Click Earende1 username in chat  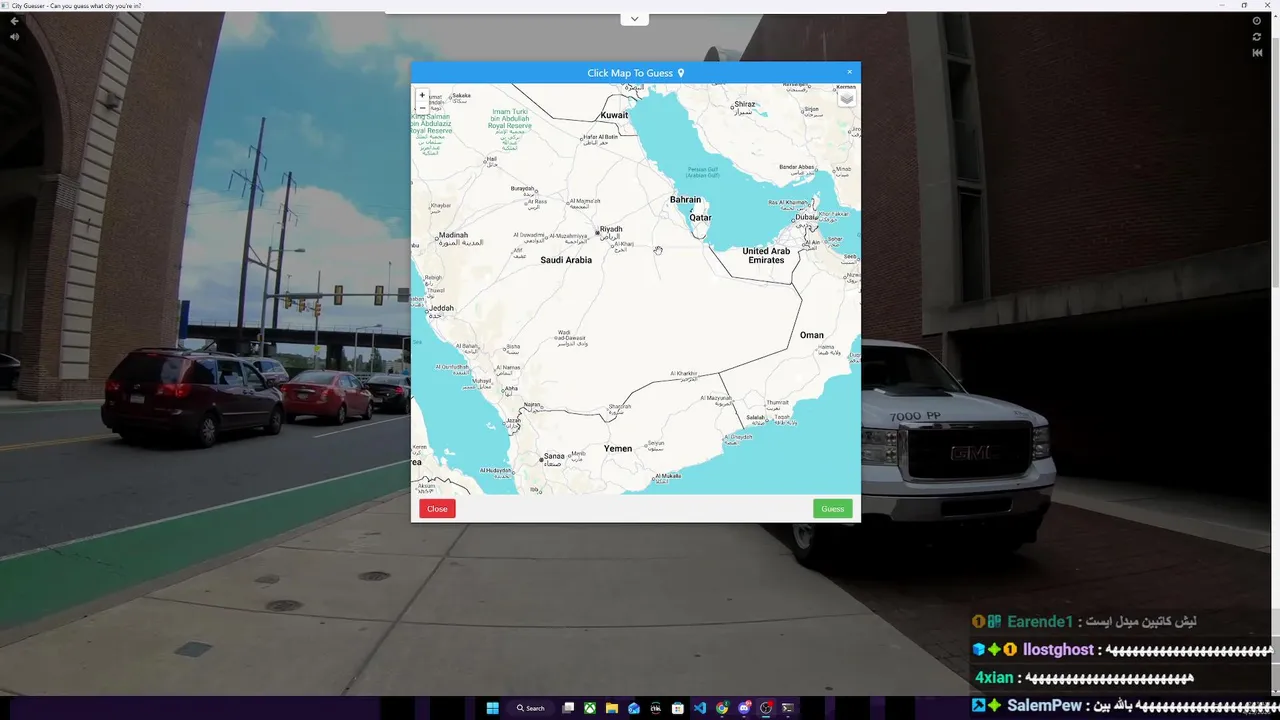point(1040,622)
